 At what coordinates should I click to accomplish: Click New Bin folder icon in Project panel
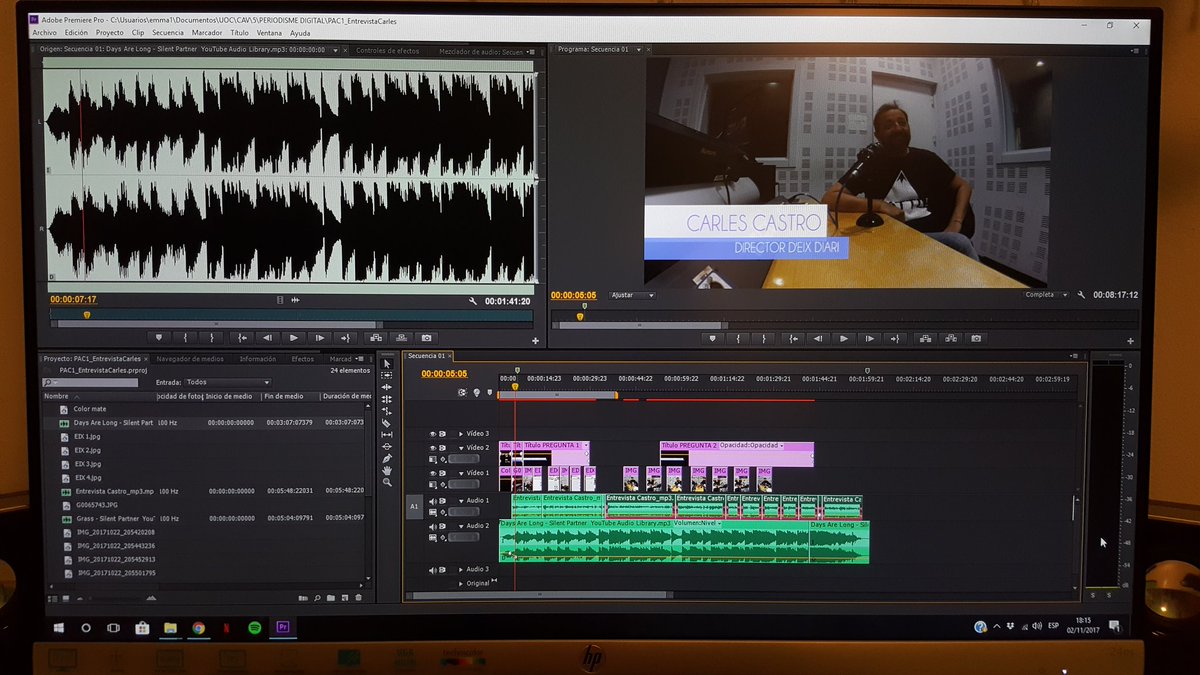click(x=331, y=598)
